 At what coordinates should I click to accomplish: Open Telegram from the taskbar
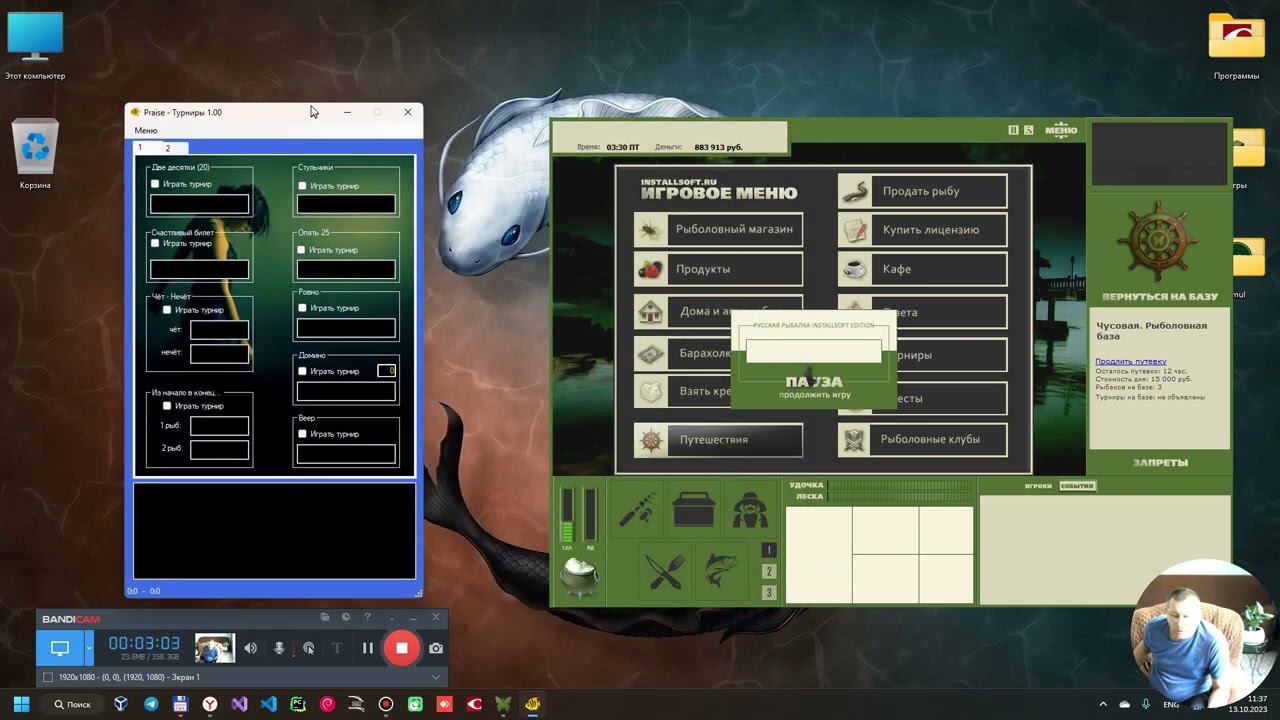[151, 704]
